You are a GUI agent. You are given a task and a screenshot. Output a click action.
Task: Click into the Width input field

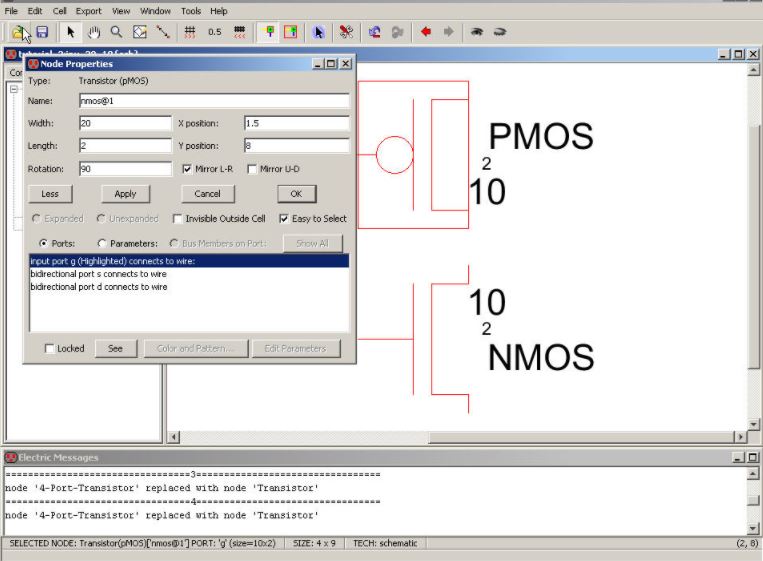tap(124, 123)
